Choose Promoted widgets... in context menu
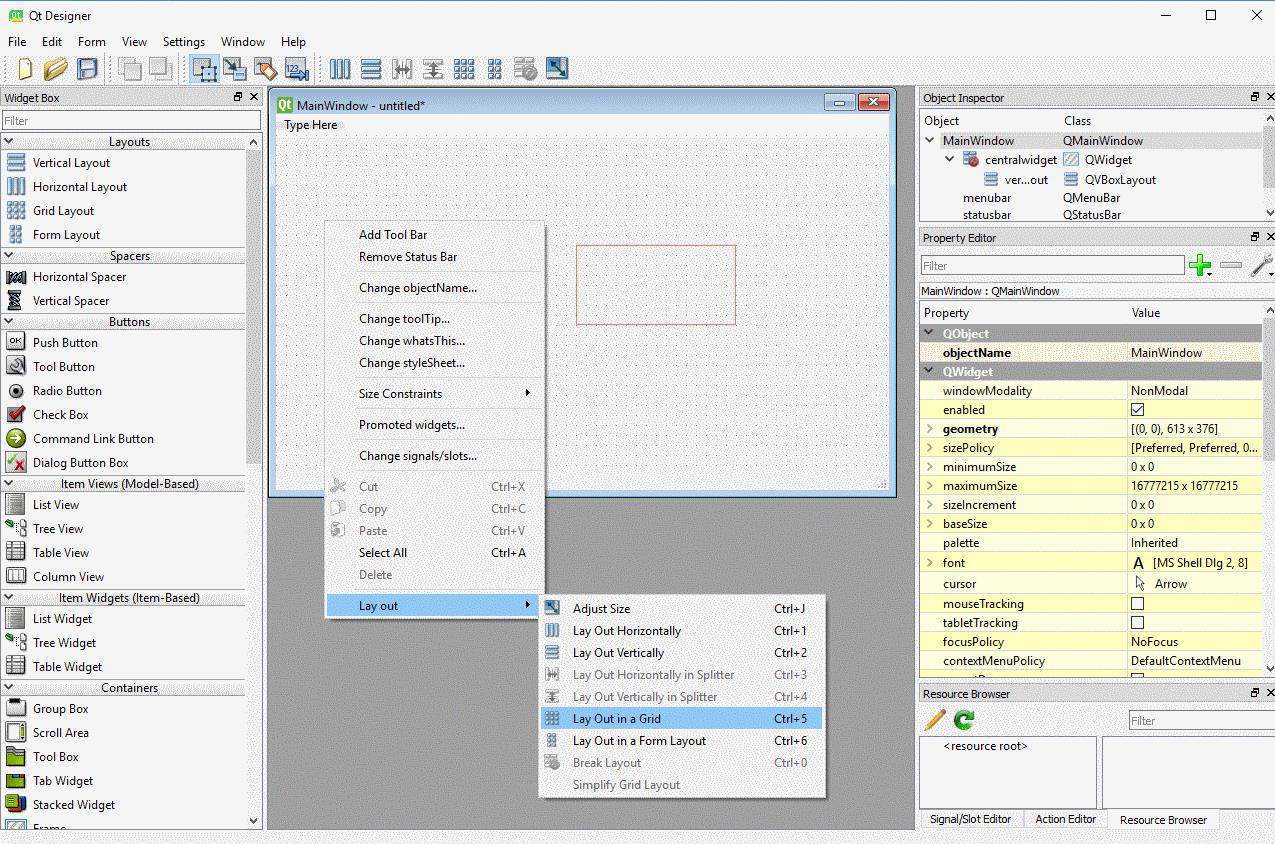The image size is (1275, 844). click(435, 425)
